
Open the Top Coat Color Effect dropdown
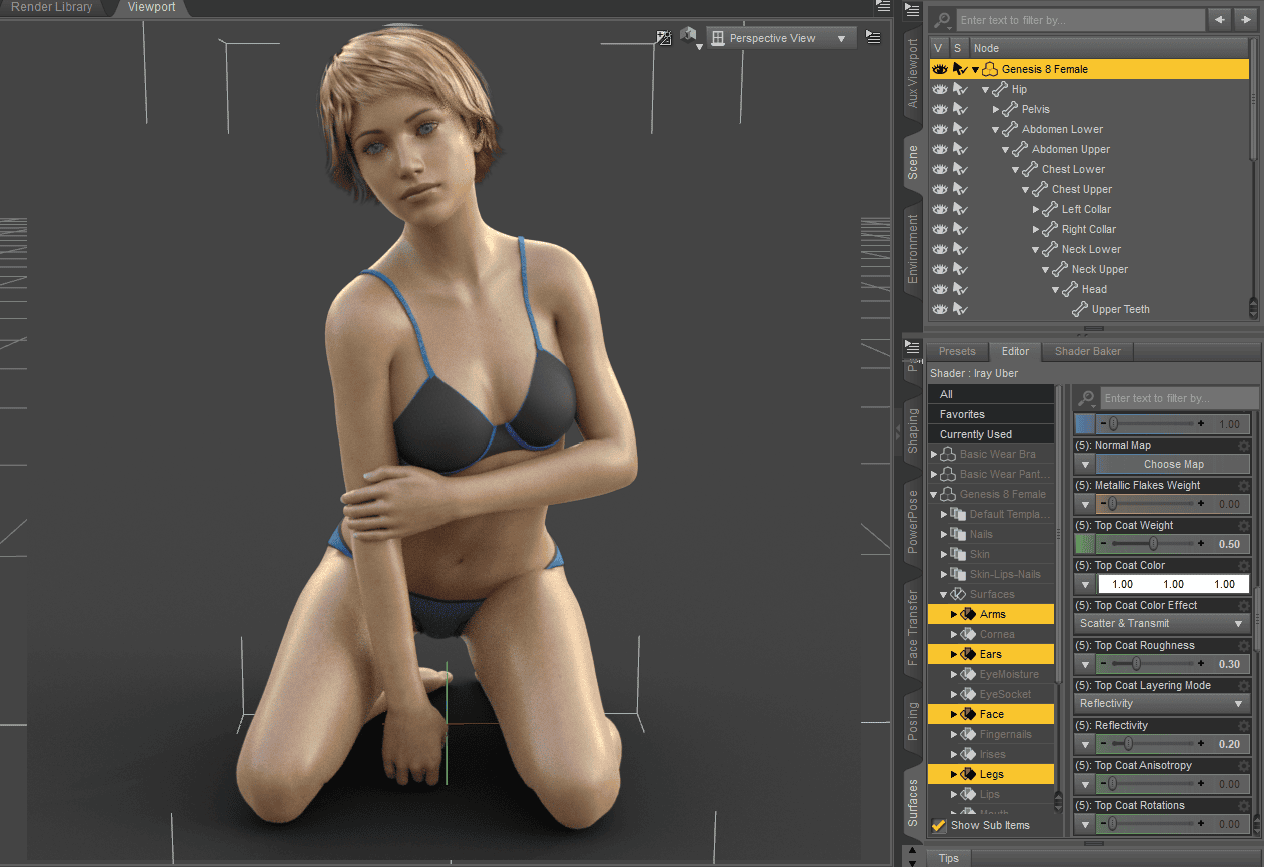[1161, 623]
